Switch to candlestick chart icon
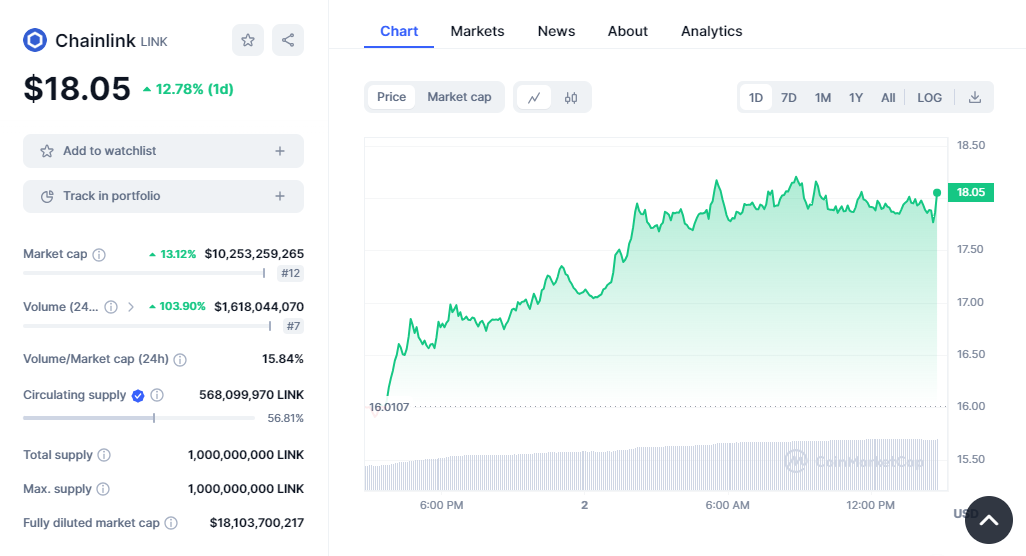1026x556 pixels. click(x=571, y=97)
